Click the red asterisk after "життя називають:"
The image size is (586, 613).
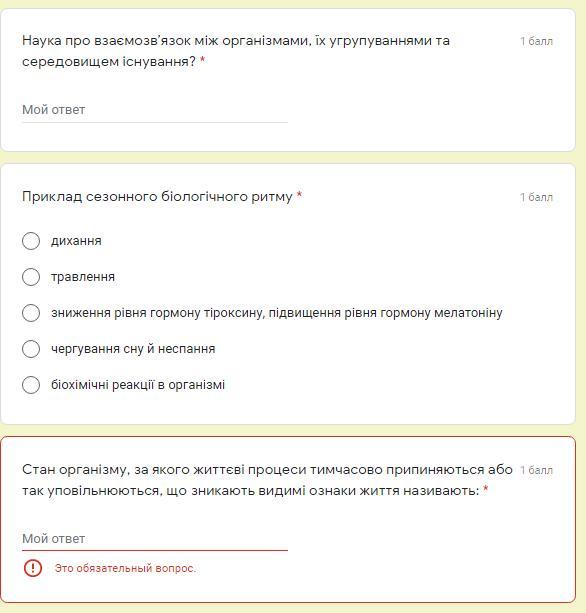click(486, 489)
